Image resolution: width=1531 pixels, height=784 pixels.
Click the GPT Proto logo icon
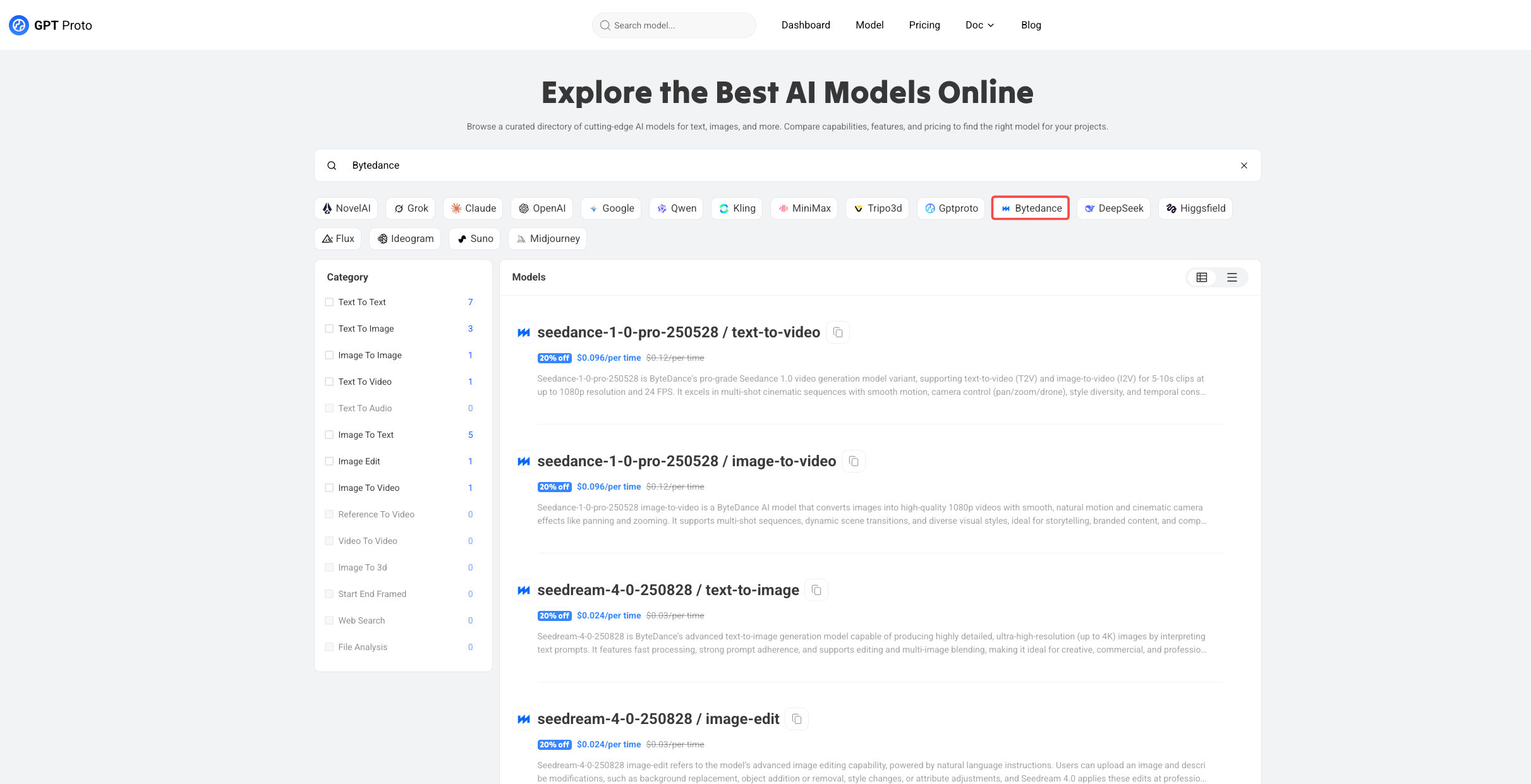[19, 25]
